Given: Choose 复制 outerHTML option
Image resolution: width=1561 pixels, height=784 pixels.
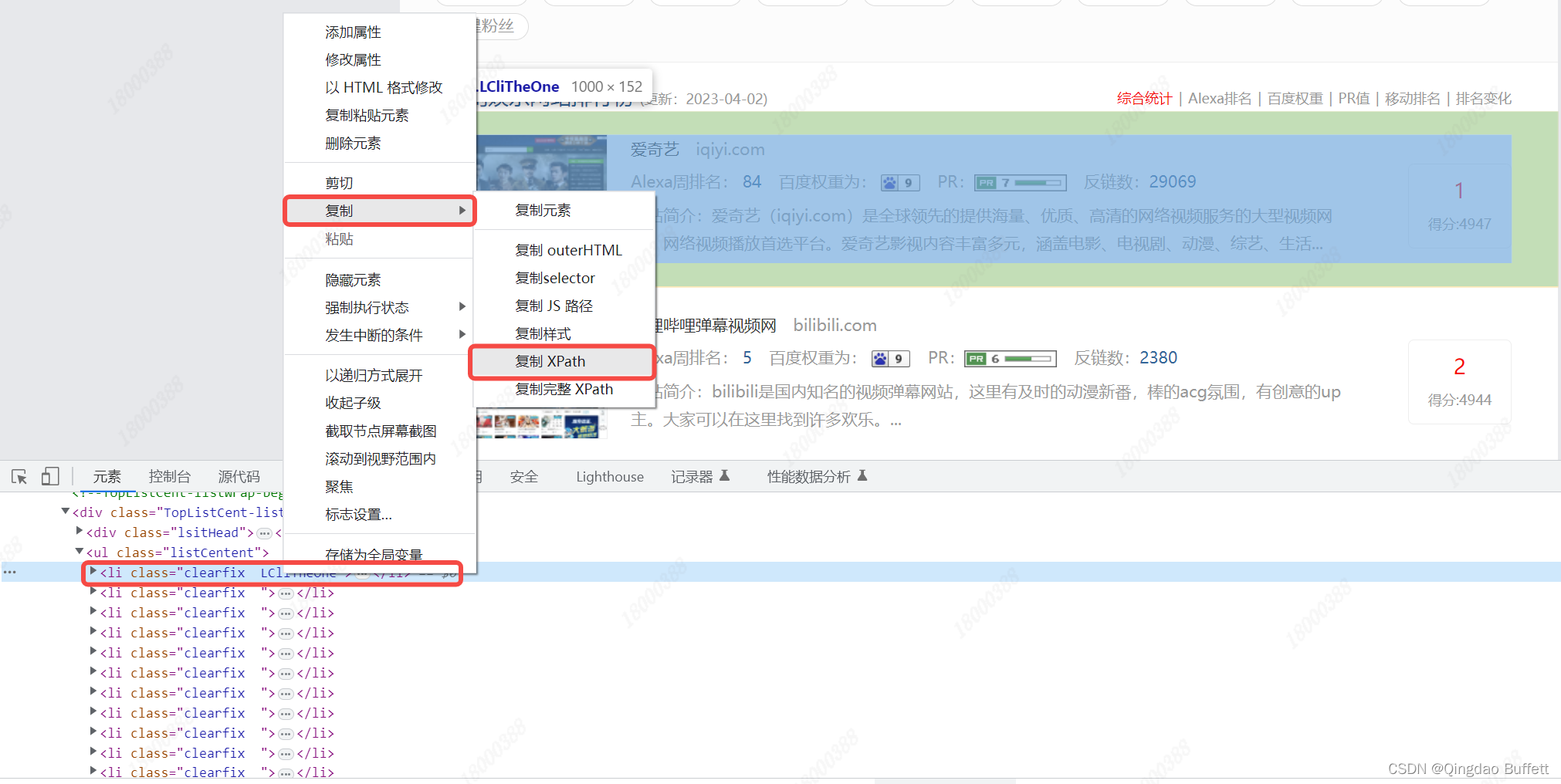Looking at the screenshot, I should click(x=564, y=250).
